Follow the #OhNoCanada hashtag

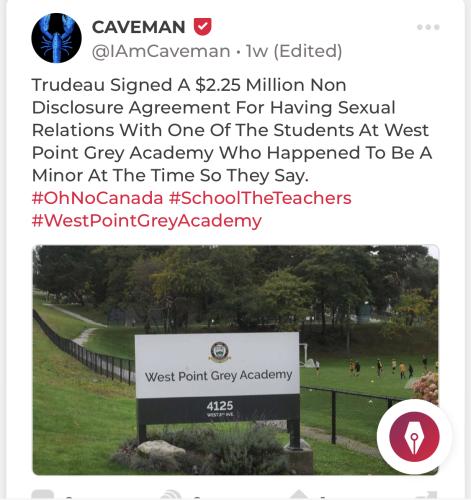pyautogui.click(x=97, y=198)
